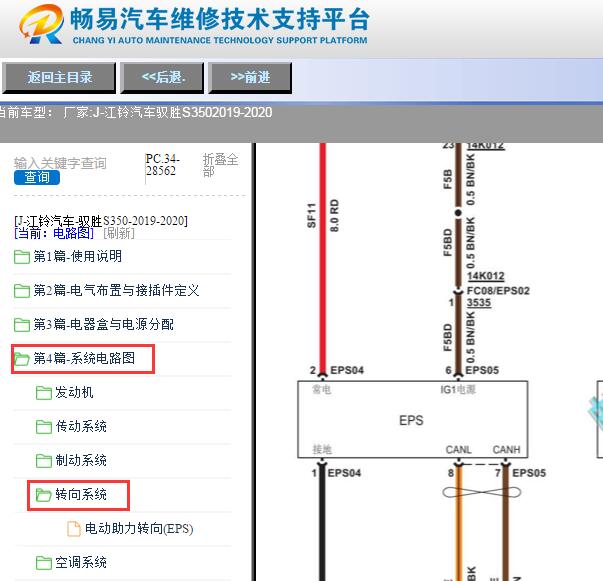Click the CANH pin label in the EPS box
603x581 pixels.
tap(506, 449)
